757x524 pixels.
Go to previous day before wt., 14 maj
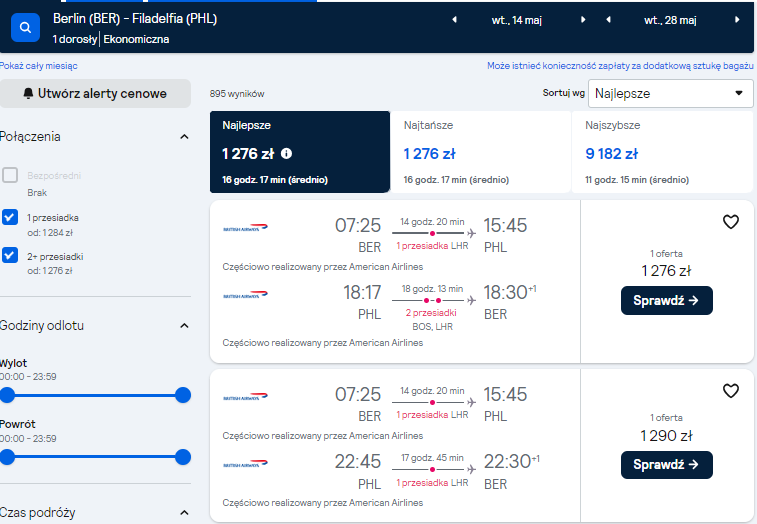tap(454, 20)
